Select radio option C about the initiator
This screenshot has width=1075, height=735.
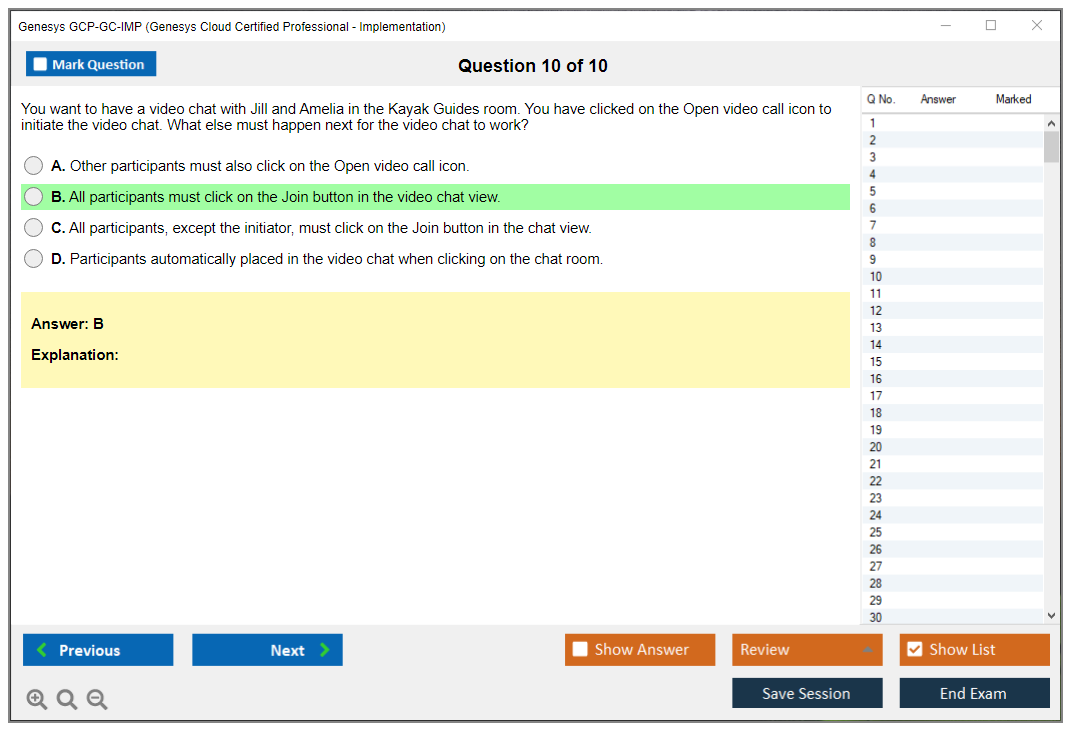(x=34, y=228)
